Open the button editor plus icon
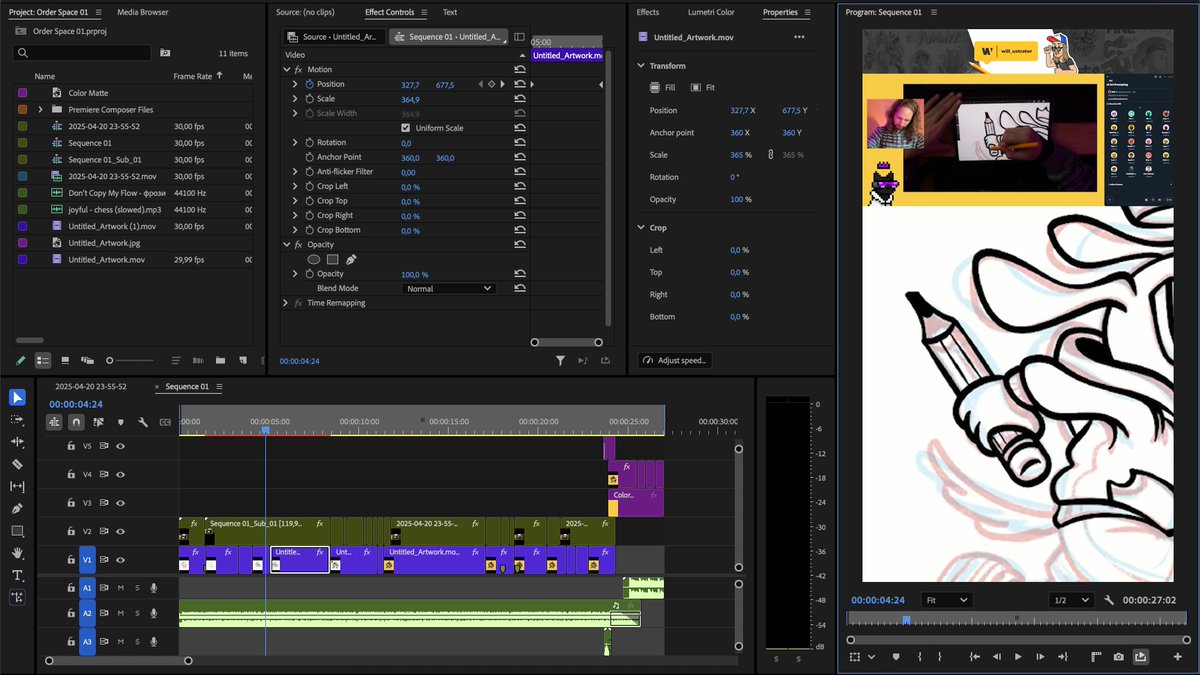 pos(1177,657)
